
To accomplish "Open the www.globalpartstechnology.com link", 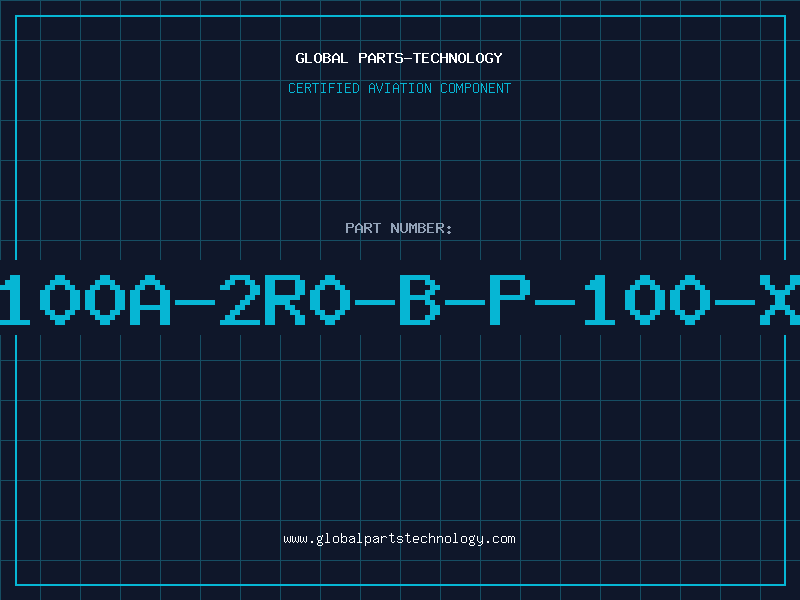I will coord(399,539).
